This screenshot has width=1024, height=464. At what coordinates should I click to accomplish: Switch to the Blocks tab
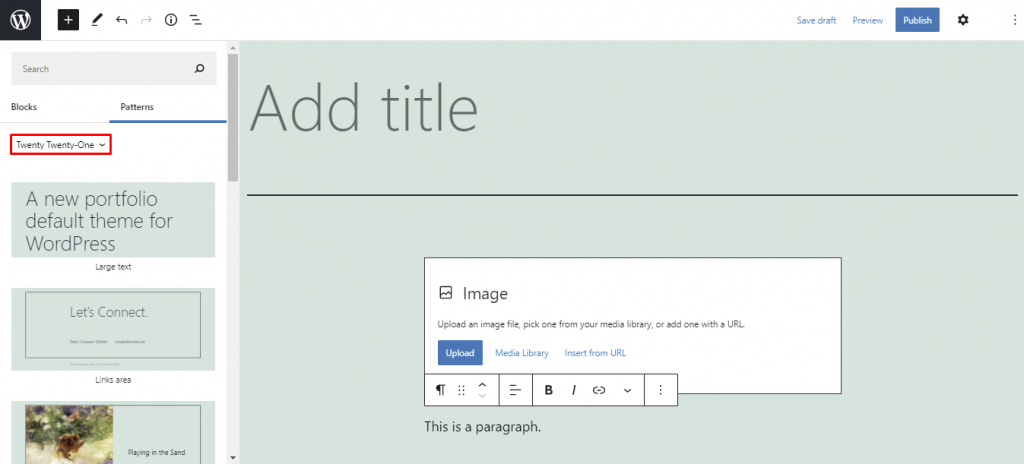pos(24,107)
